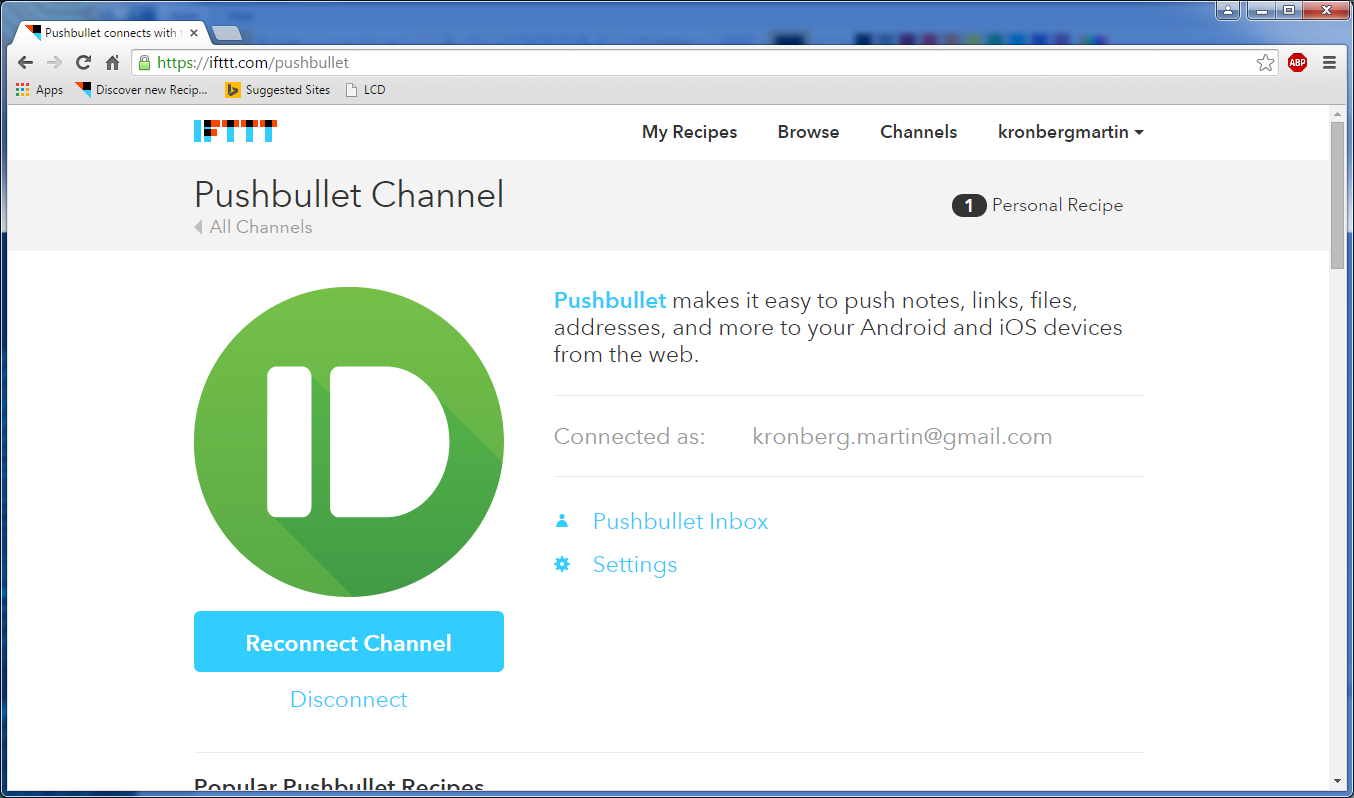Go back with the browser back arrow
Viewport: 1354px width, 798px height.
point(26,62)
